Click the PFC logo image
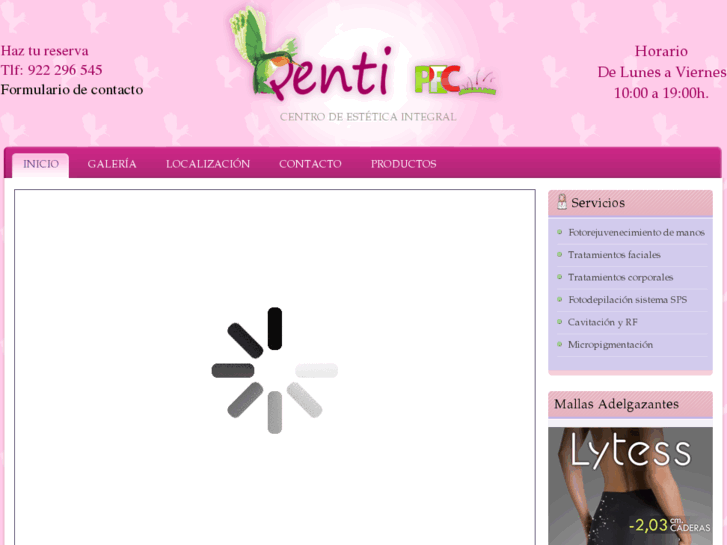 [455, 80]
